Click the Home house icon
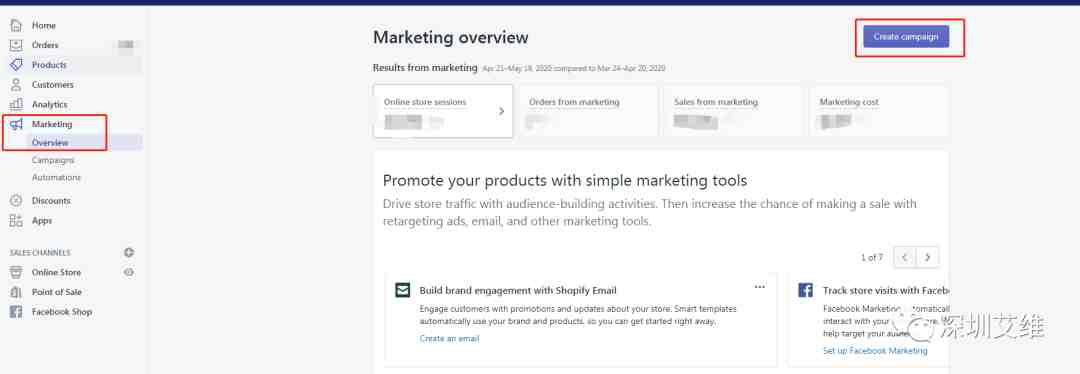The image size is (1080, 374). point(16,25)
